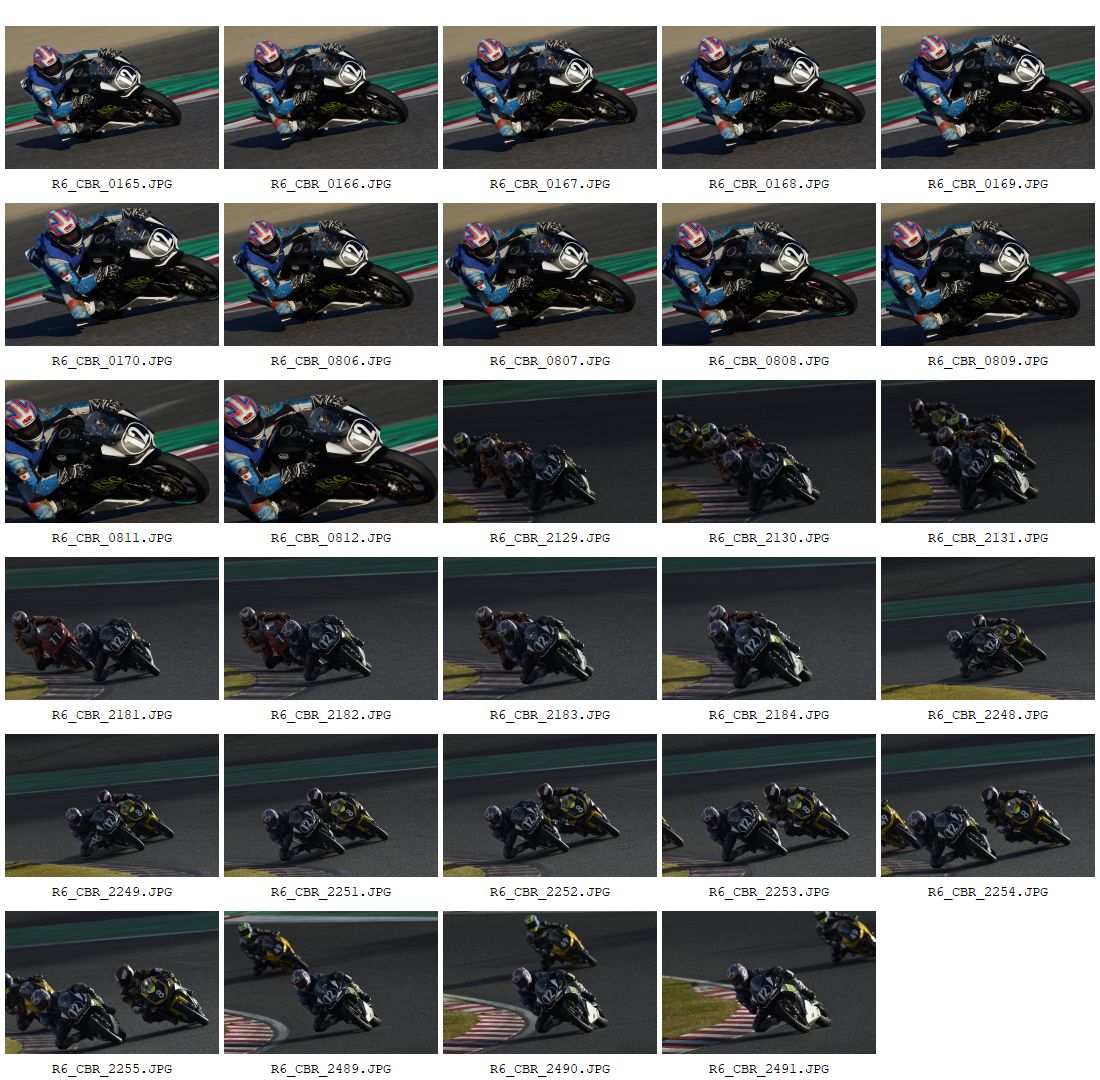1100x1080 pixels.
Task: Select the R6_CBR_0166.JPG photo
Action: (330, 98)
